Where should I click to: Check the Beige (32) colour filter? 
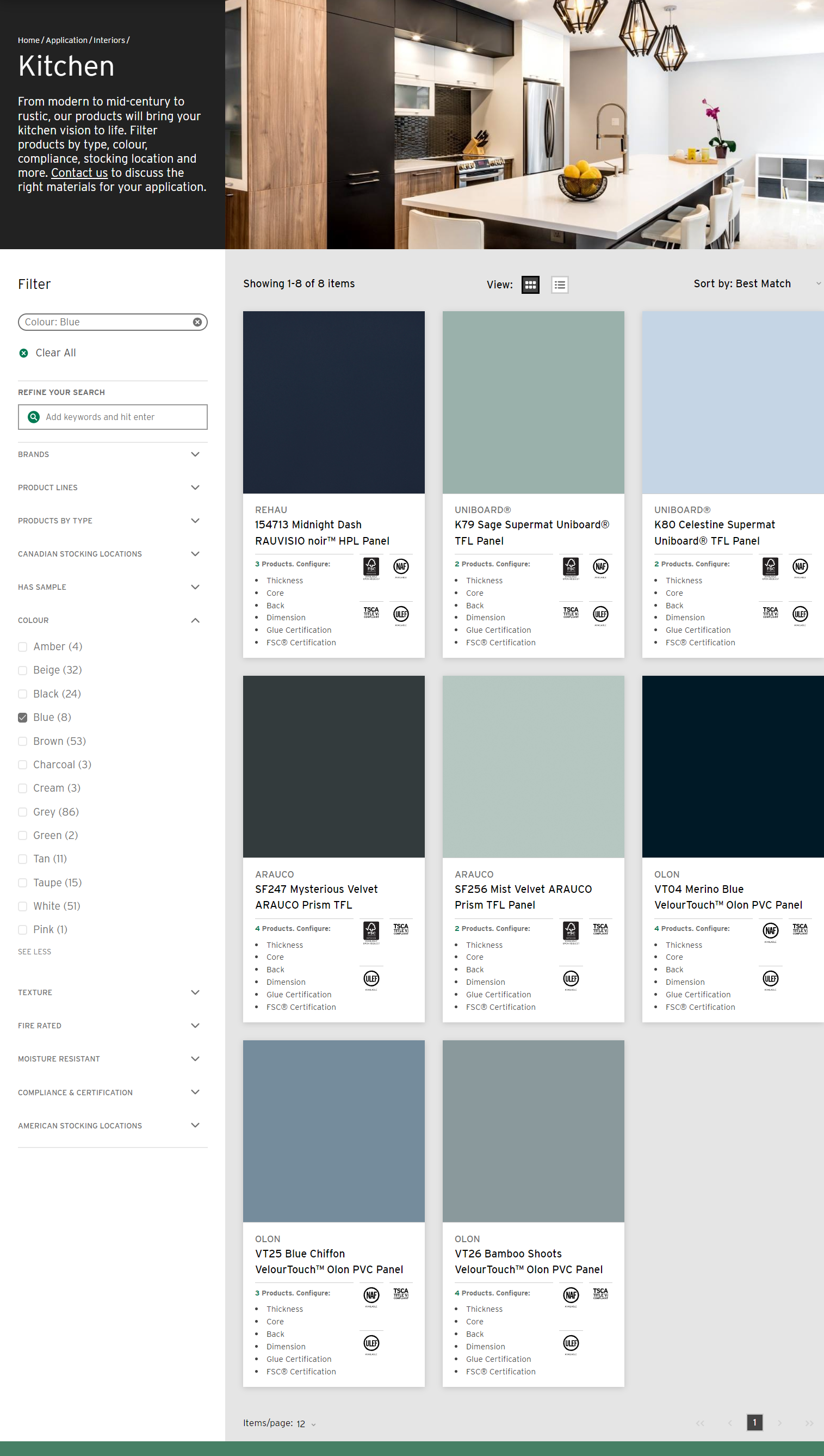[x=23, y=670]
